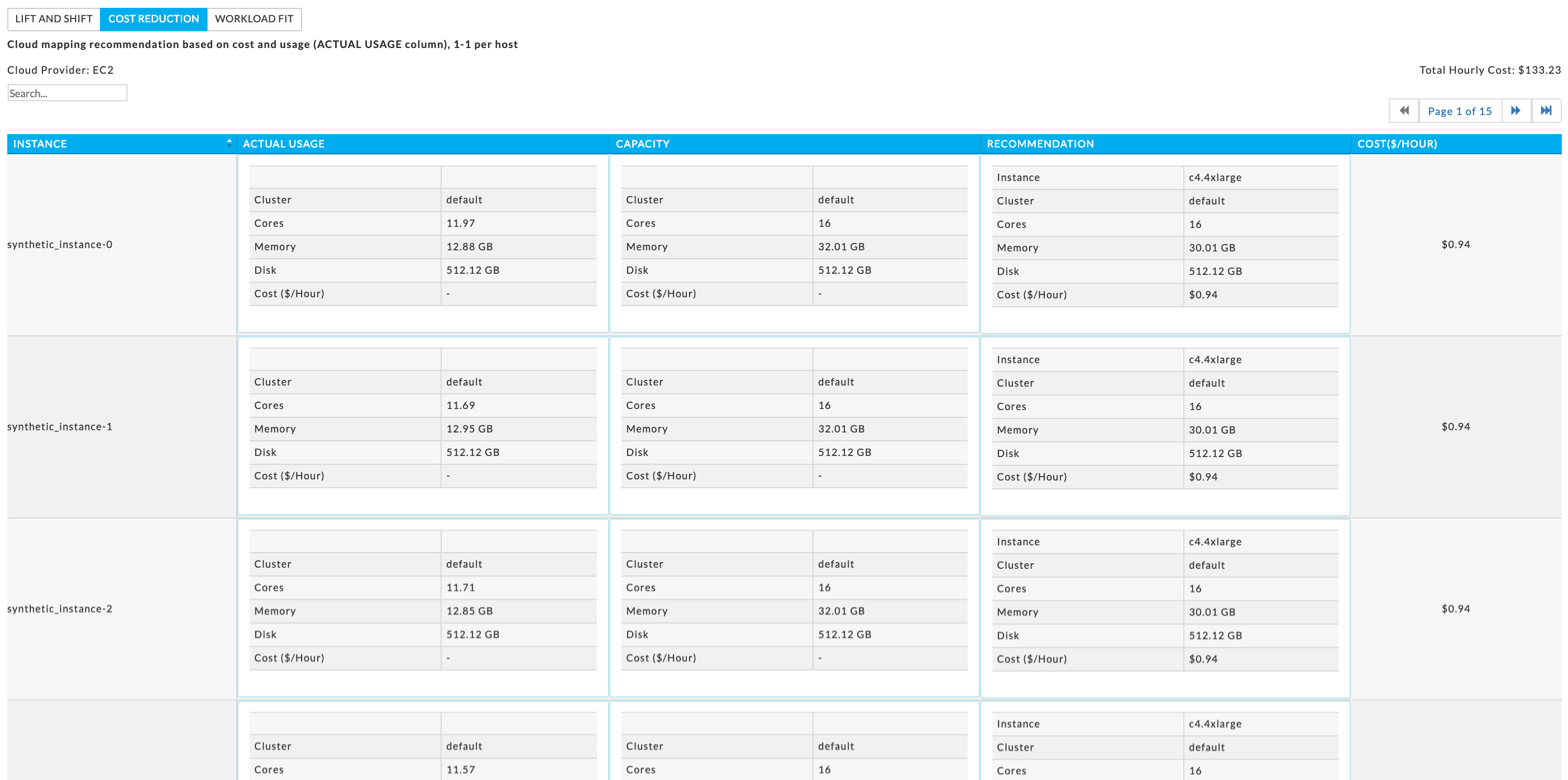Go to next page arrow
The height and width of the screenshot is (780, 1568).
click(x=1516, y=111)
